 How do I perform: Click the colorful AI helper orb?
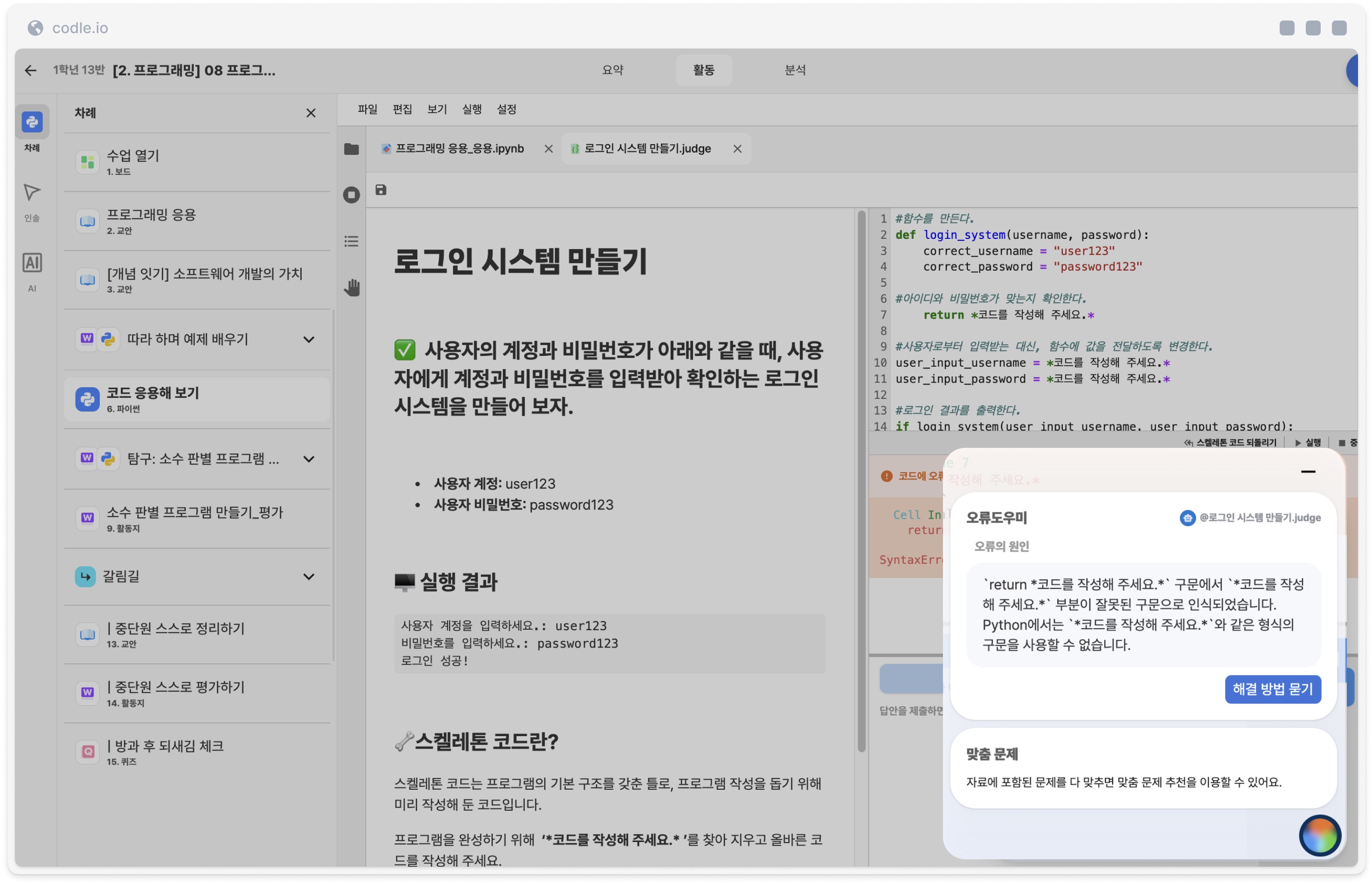(1320, 835)
